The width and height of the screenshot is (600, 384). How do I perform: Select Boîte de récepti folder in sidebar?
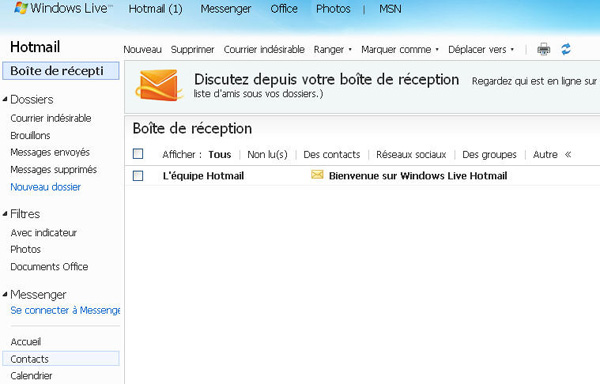61,71
